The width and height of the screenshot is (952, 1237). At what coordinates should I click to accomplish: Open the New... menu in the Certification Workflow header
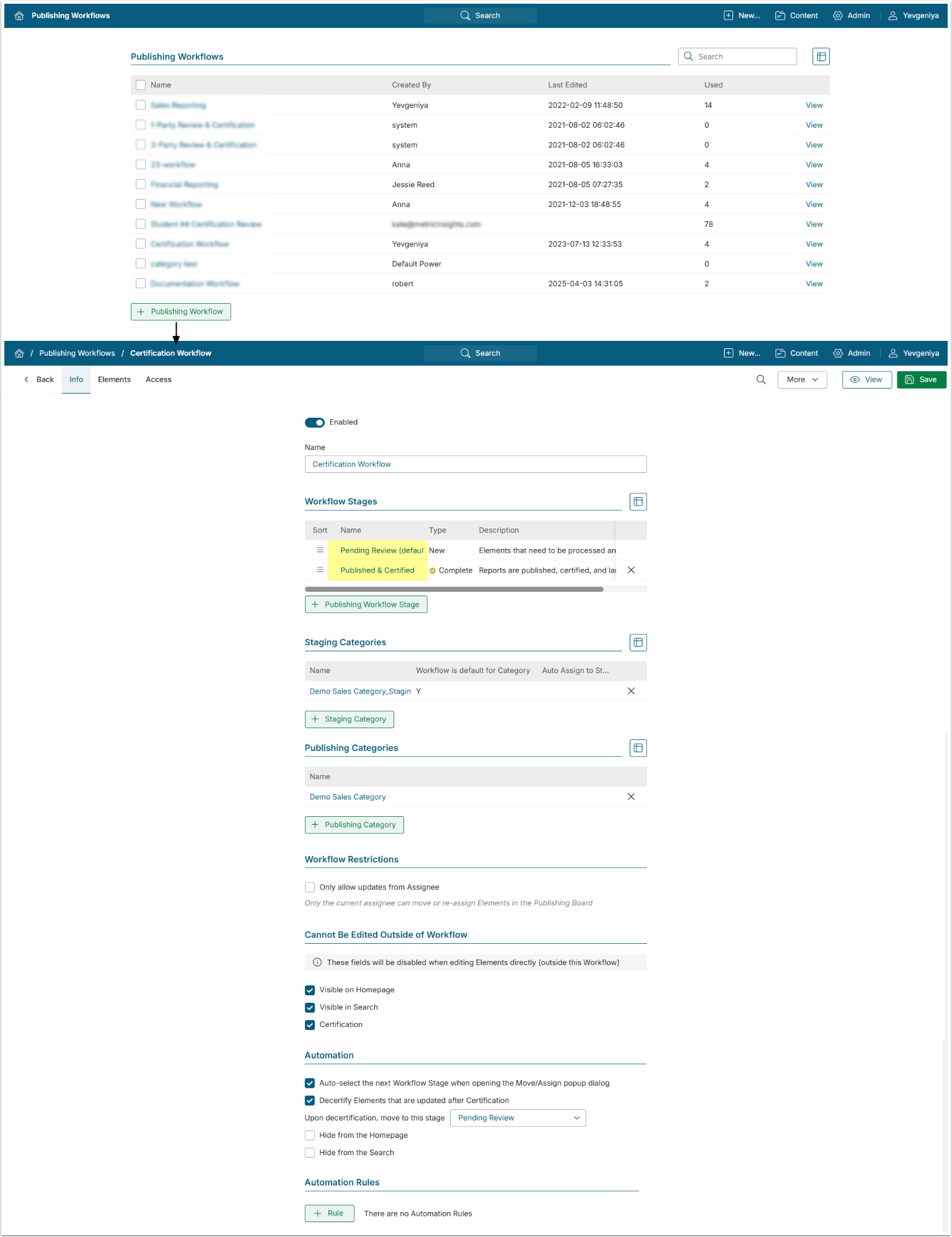pos(742,353)
